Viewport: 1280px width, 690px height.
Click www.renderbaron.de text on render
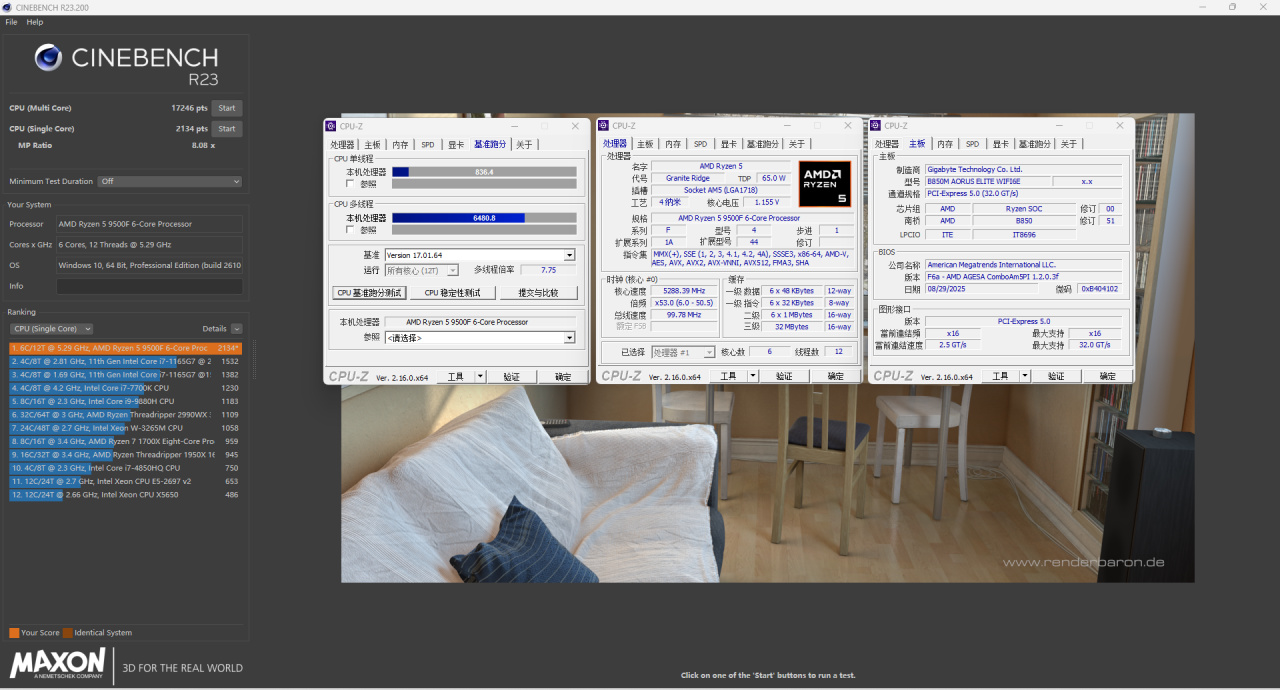[1083, 563]
